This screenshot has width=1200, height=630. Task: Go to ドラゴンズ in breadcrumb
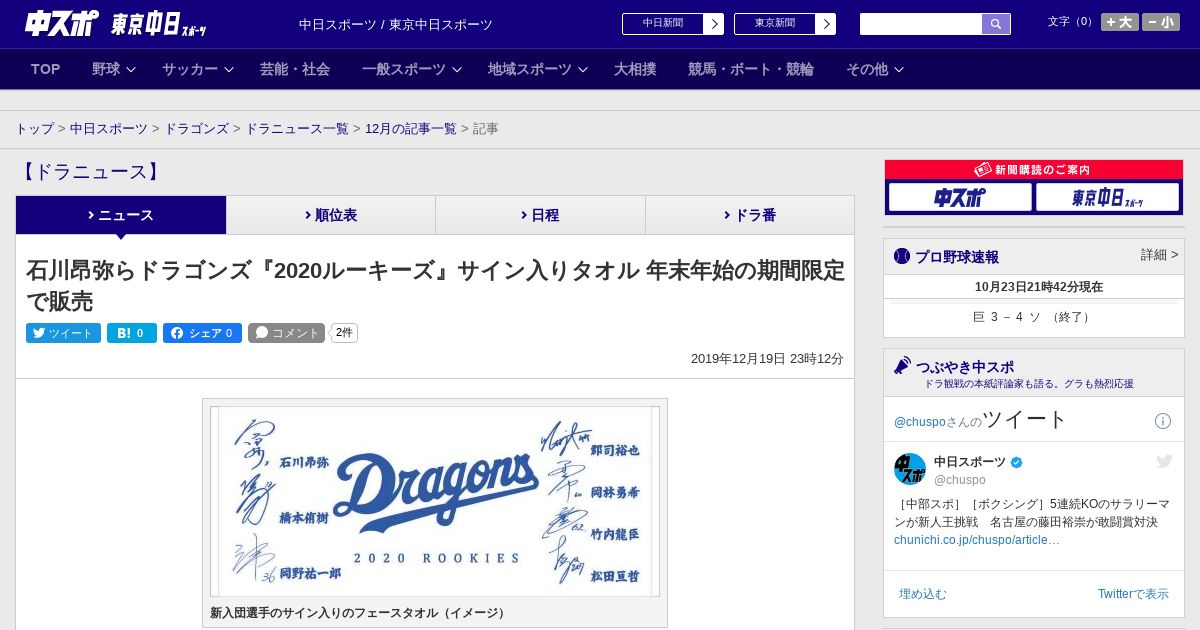[197, 129]
